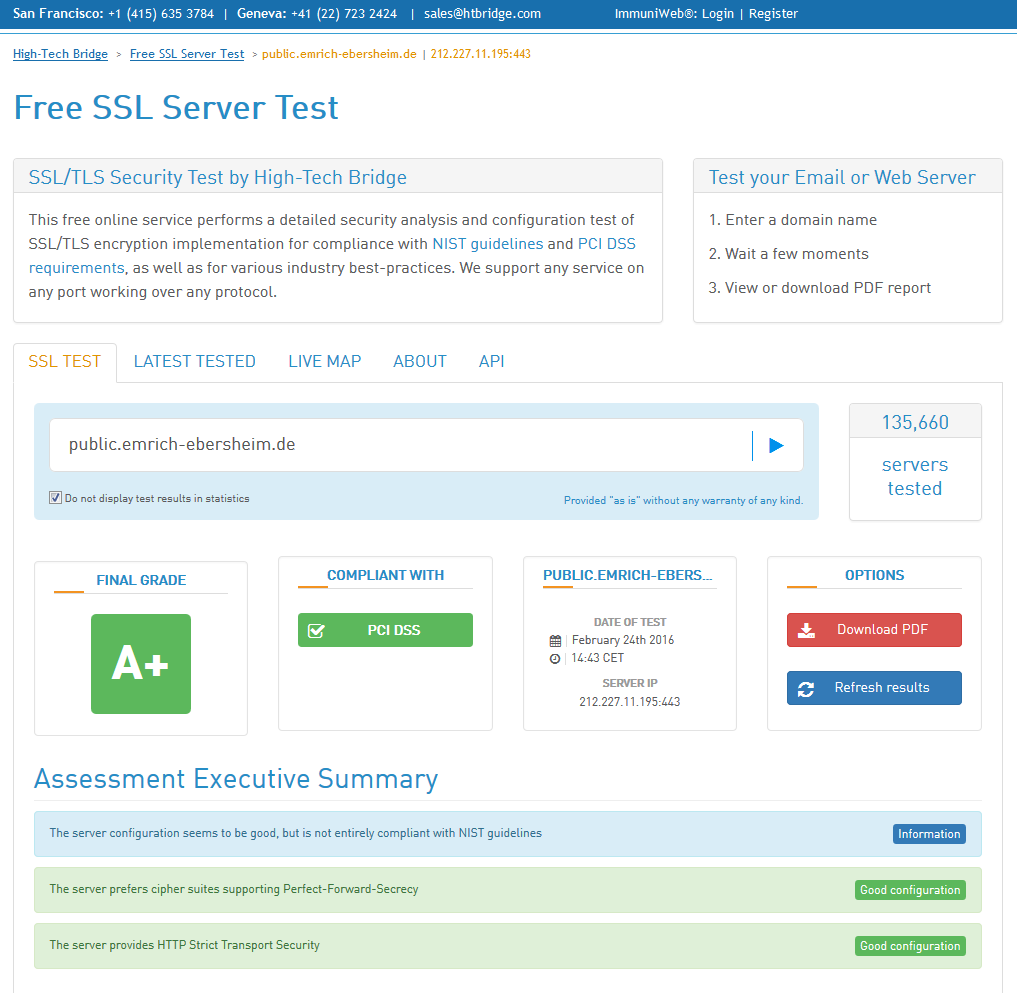1017x993 pixels.
Task: Click the calendar icon beside February 24th 2016
Action: (555, 641)
